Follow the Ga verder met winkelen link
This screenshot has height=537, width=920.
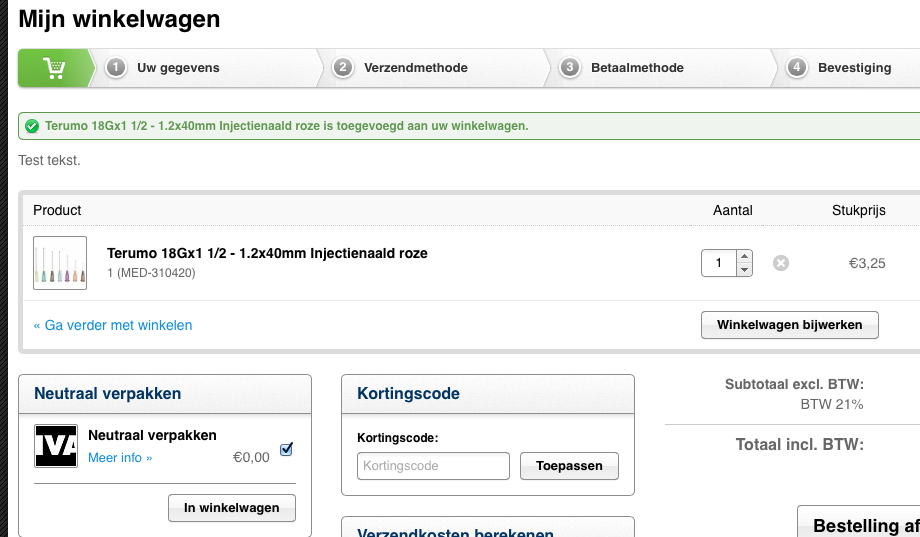coord(113,325)
